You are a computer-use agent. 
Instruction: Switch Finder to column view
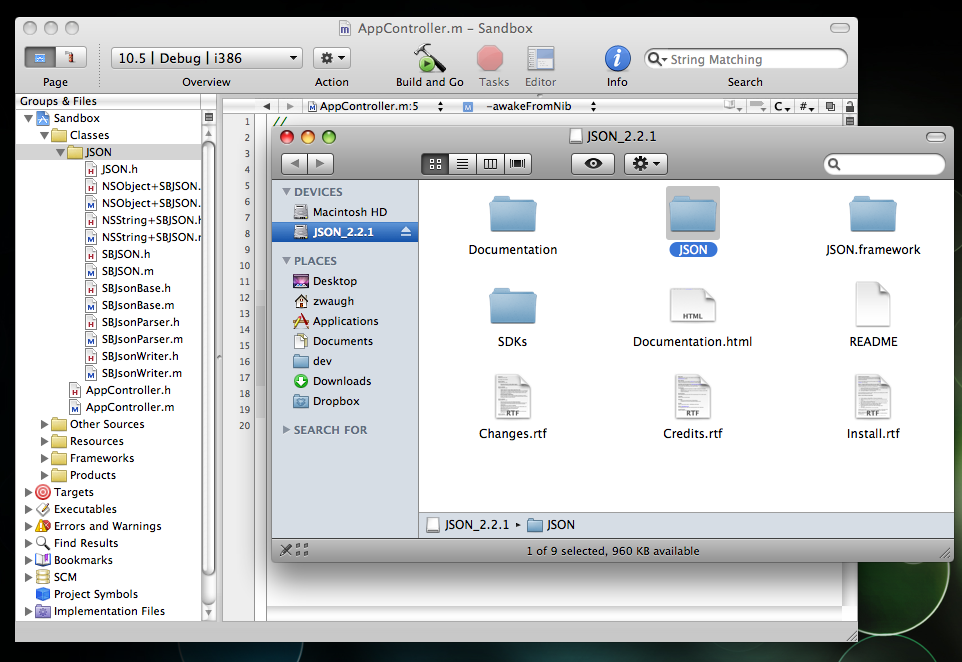[490, 164]
